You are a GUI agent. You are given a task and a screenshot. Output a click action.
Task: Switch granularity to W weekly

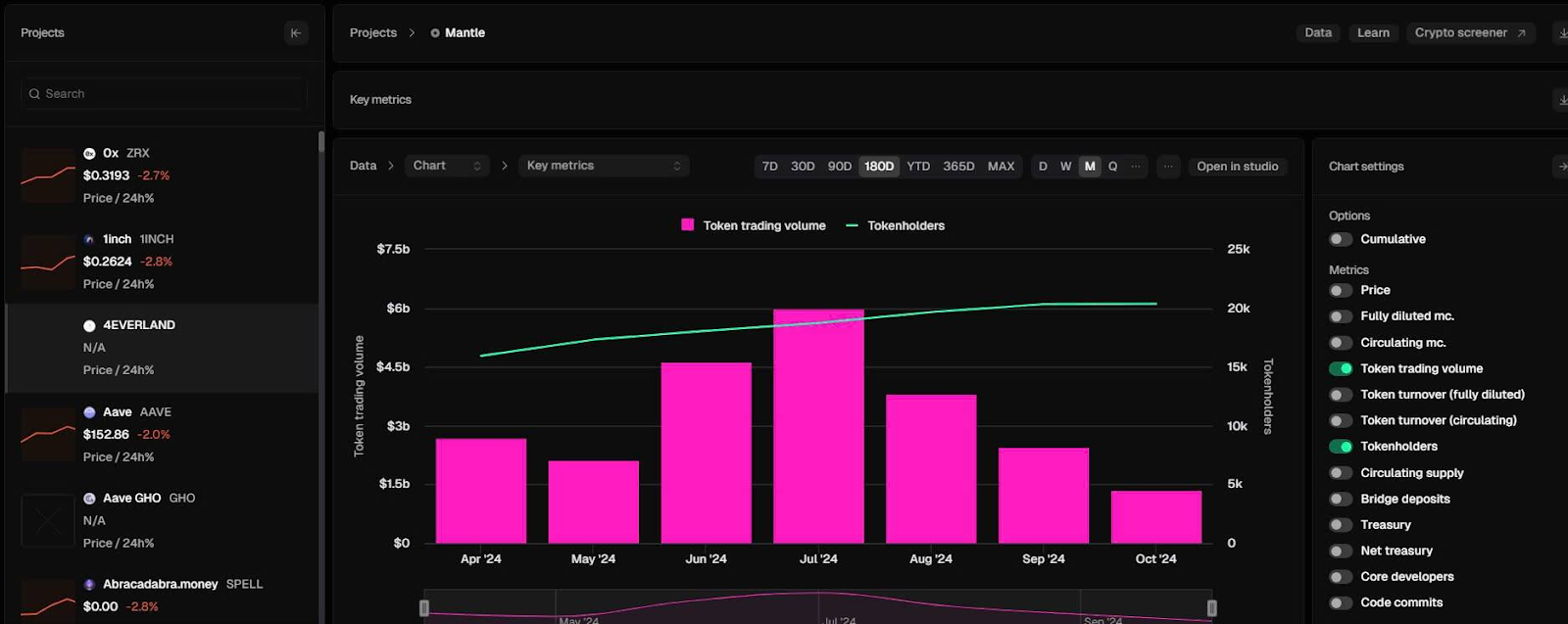tap(1065, 167)
